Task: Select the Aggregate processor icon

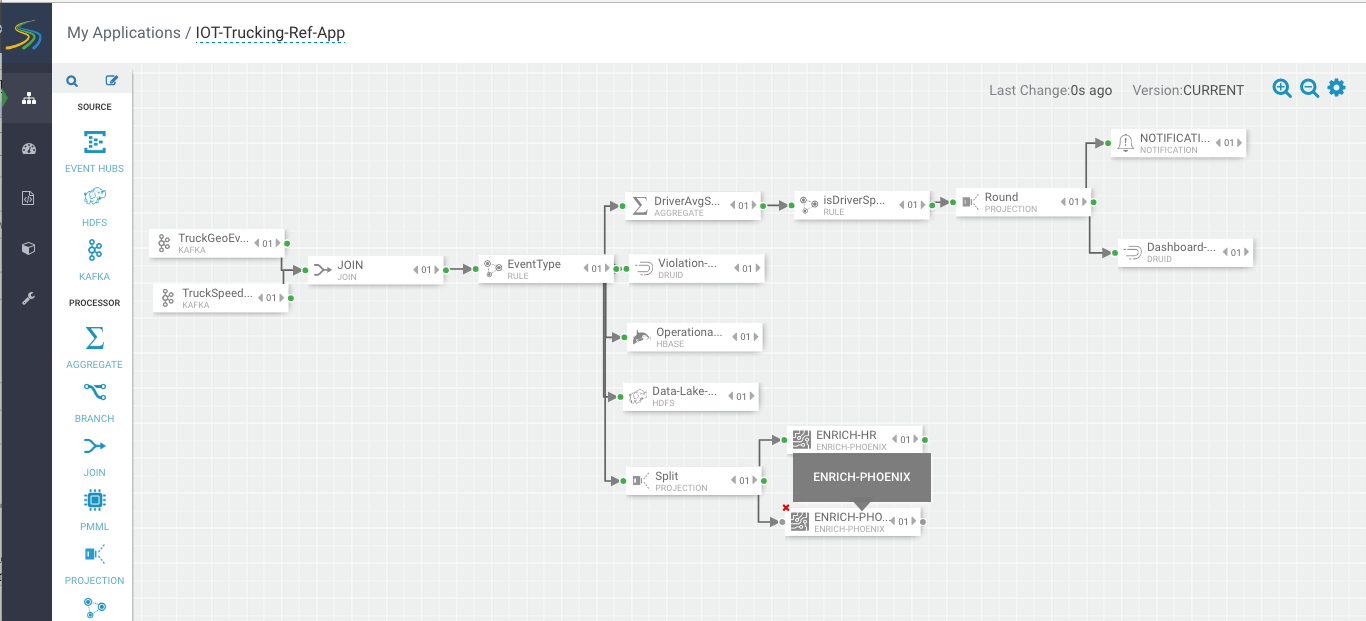Action: [95, 338]
